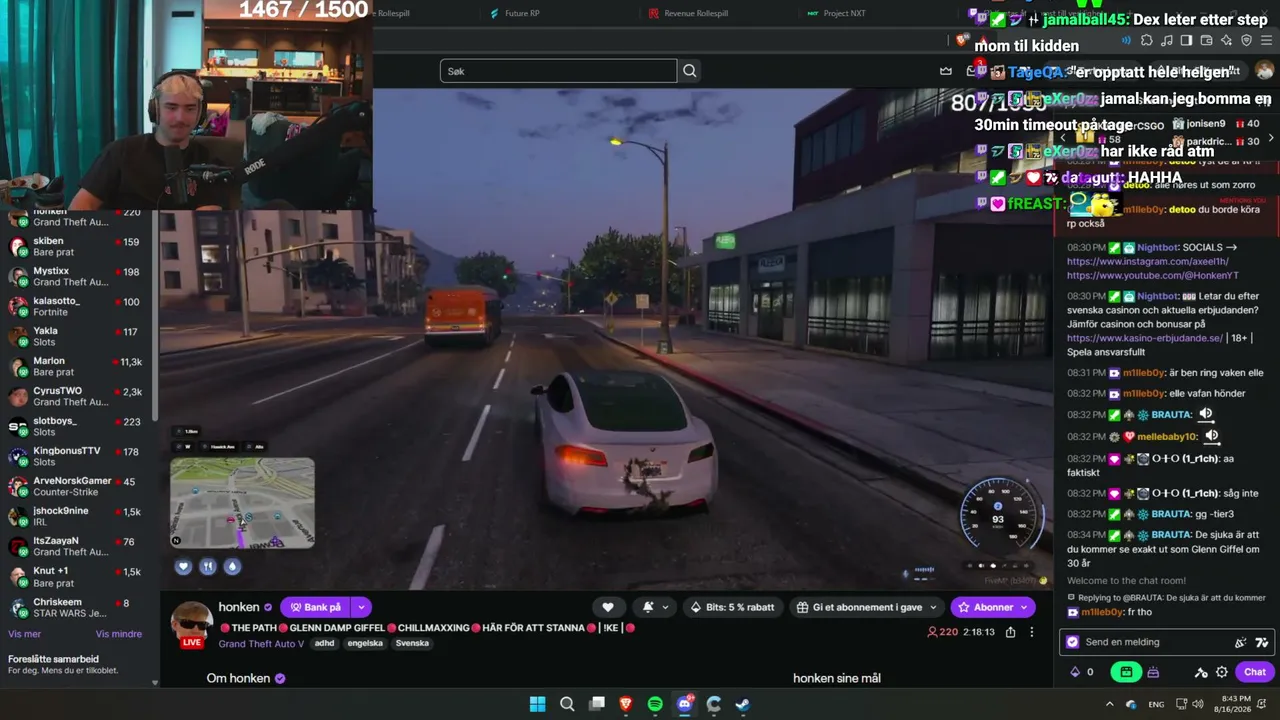Open Brave browser from the taskbar
Viewport: 1280px width, 720px height.
tap(626, 704)
